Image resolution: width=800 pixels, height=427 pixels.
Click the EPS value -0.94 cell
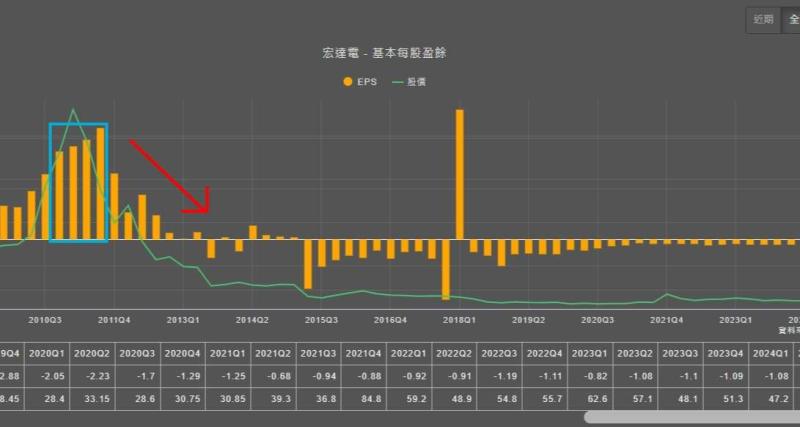point(318,376)
